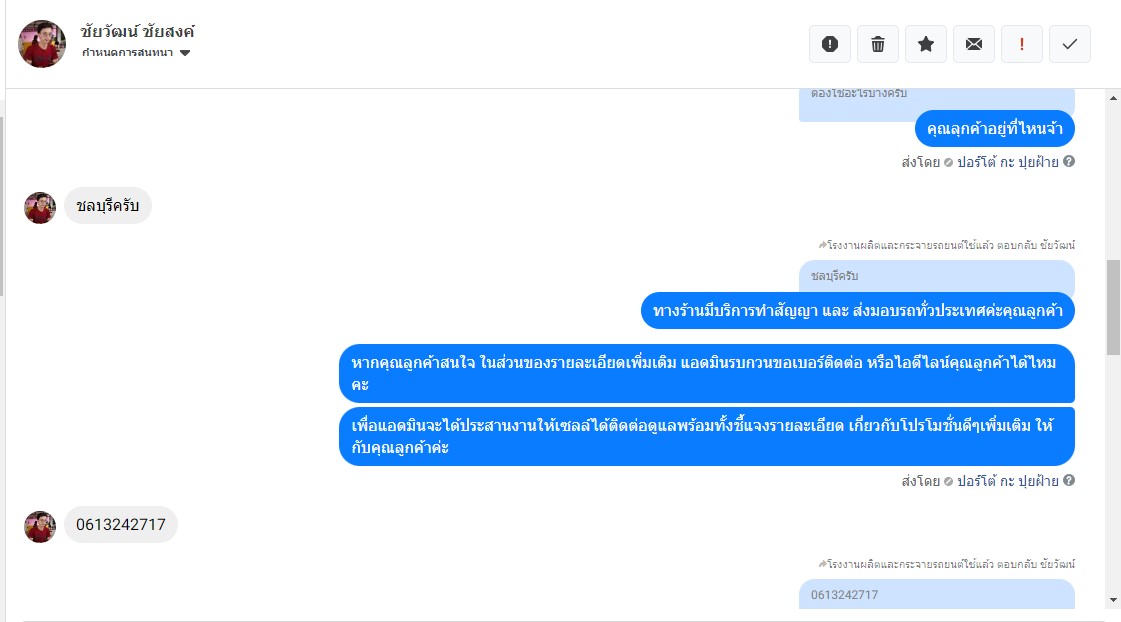Click help icon beside second sender name
Screen dimensions: 1121x622
pyautogui.click(x=1069, y=480)
